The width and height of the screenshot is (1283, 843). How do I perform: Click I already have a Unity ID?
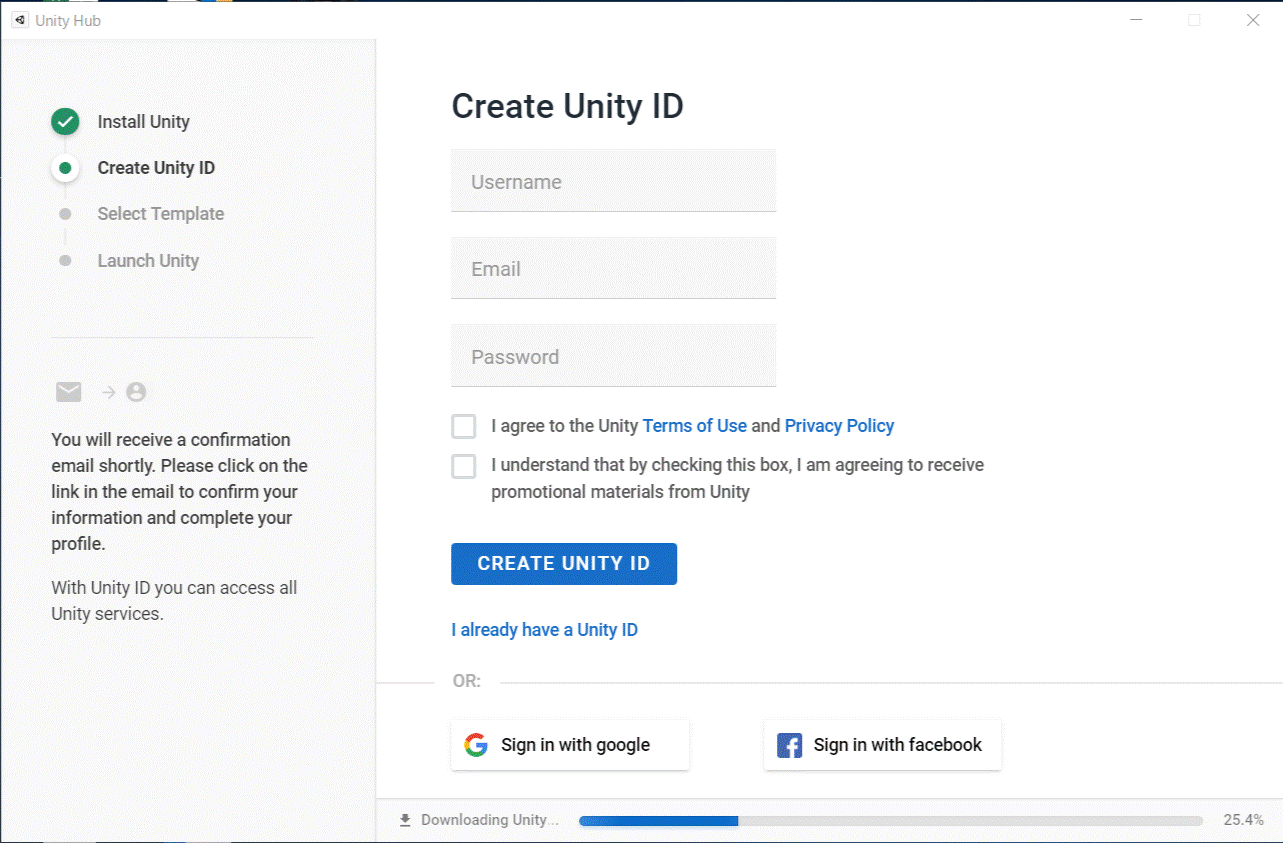pyautogui.click(x=544, y=630)
